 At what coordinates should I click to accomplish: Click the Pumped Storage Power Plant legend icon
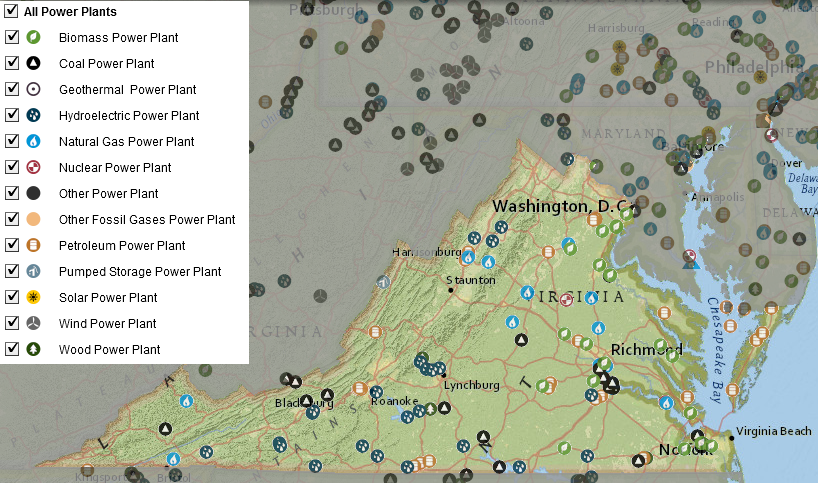click(33, 271)
